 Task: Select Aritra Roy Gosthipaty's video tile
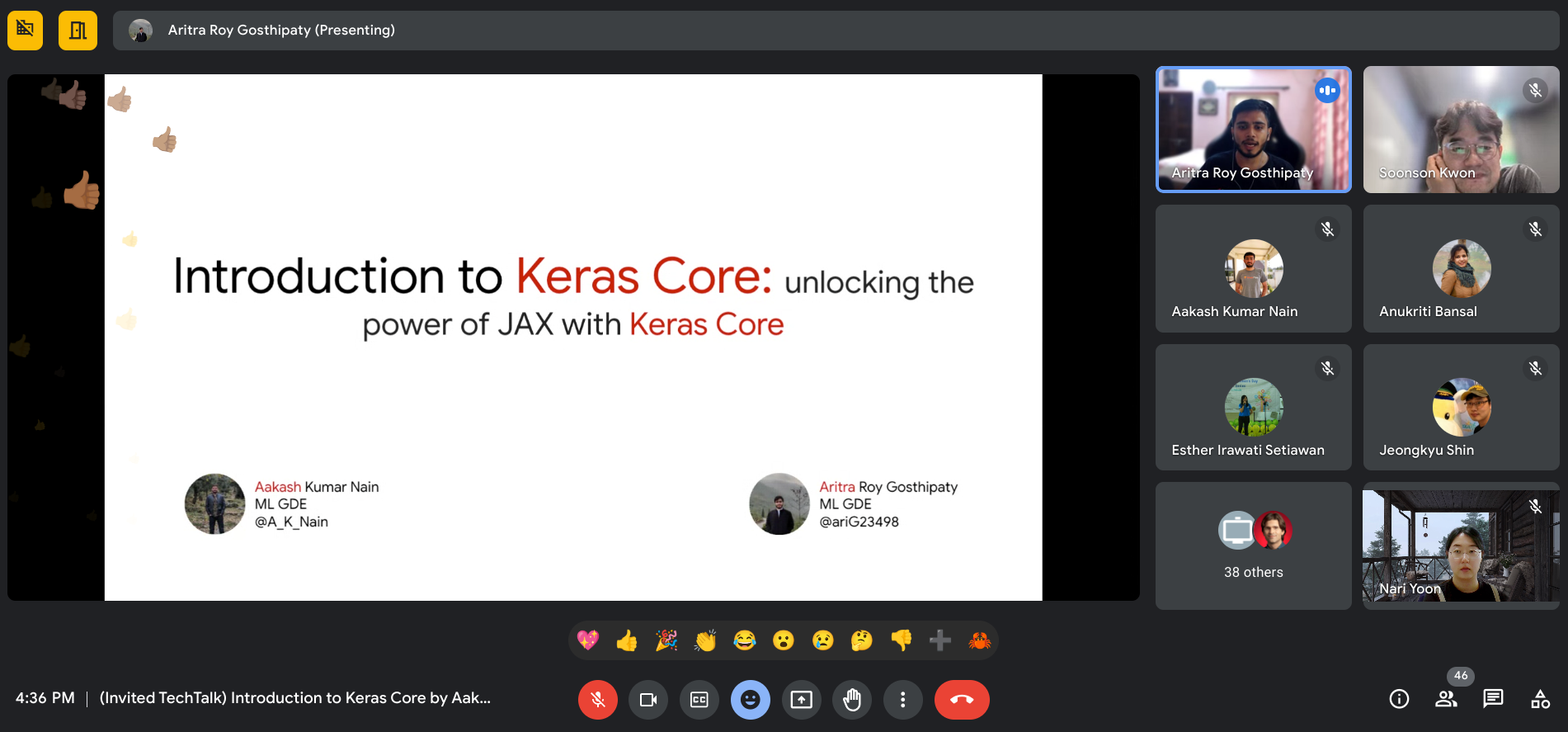click(1254, 130)
